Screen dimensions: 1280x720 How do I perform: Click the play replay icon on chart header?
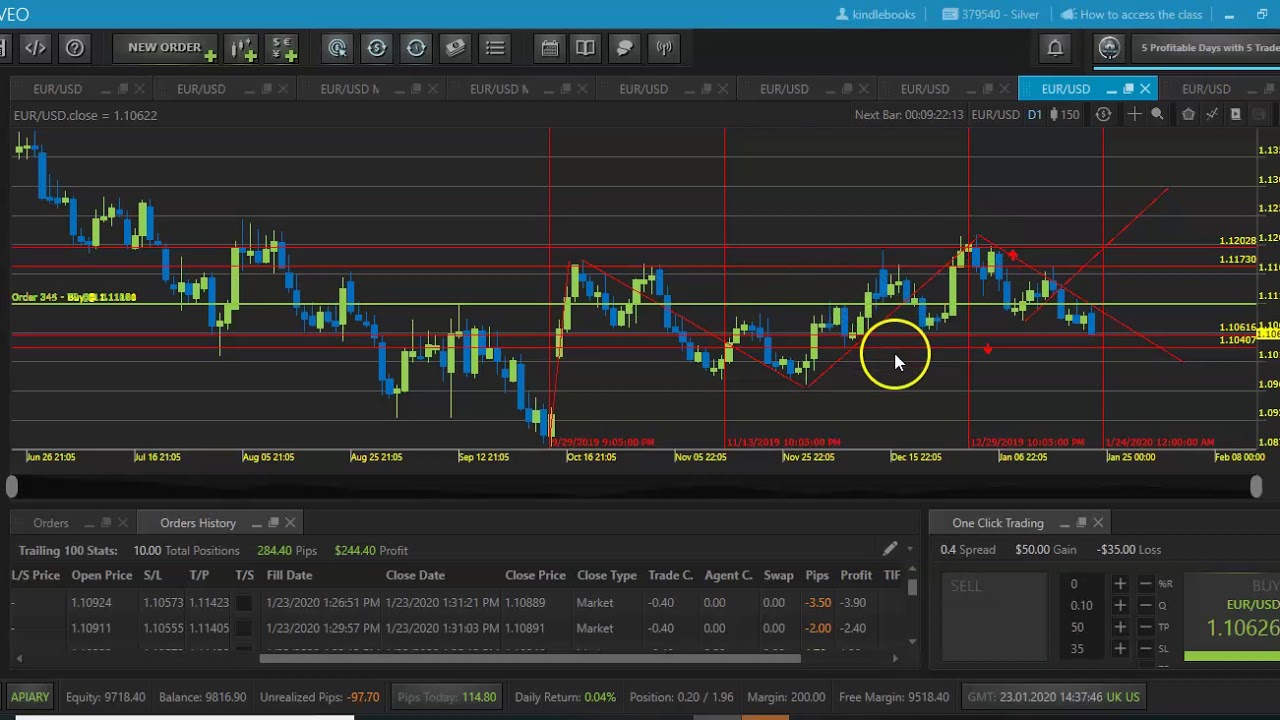(1235, 115)
